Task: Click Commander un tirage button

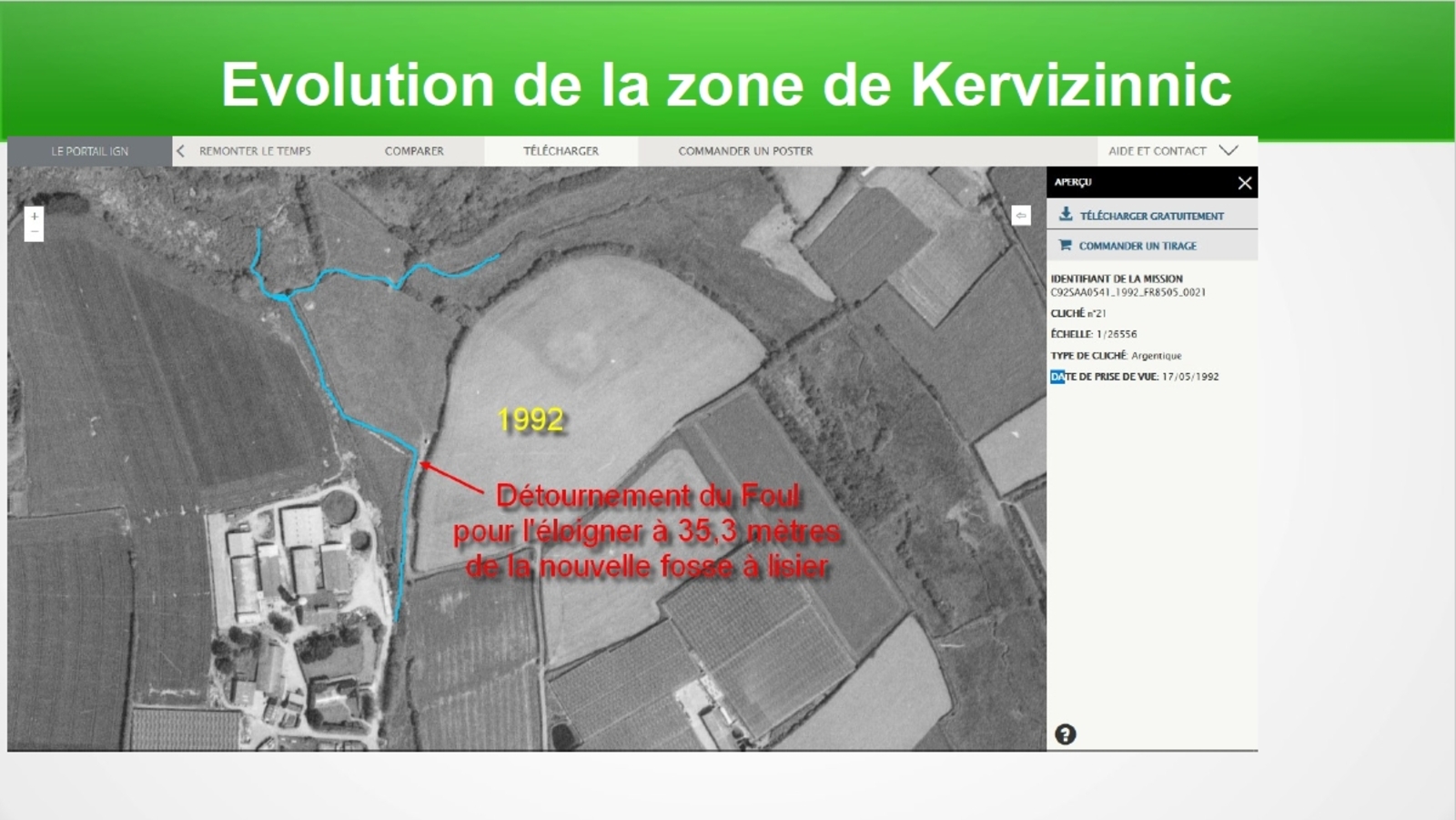Action: tap(1137, 246)
